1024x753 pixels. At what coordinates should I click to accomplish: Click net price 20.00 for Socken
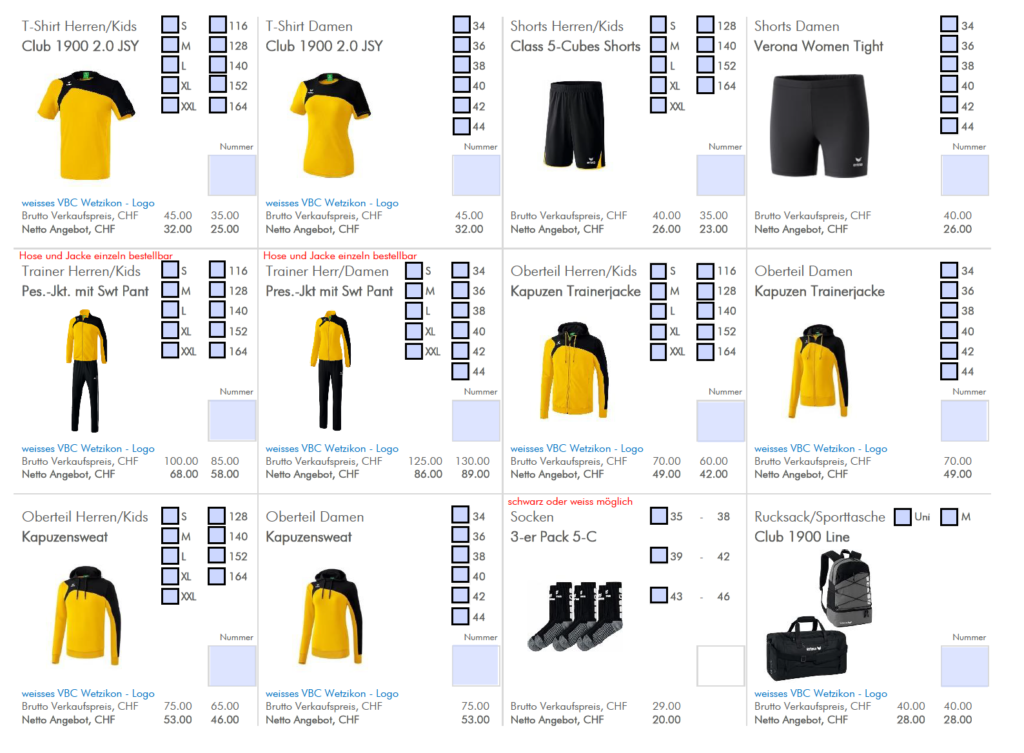(666, 720)
